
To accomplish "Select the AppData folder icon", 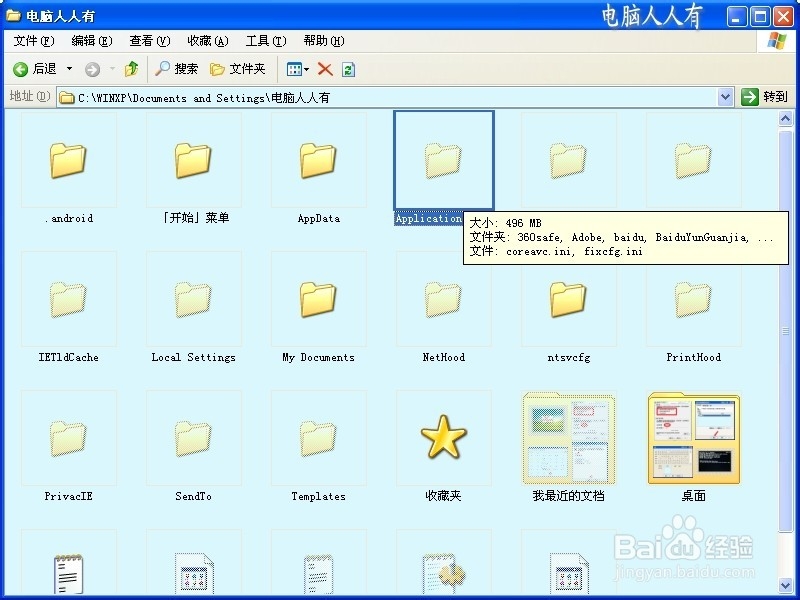I will pyautogui.click(x=318, y=160).
